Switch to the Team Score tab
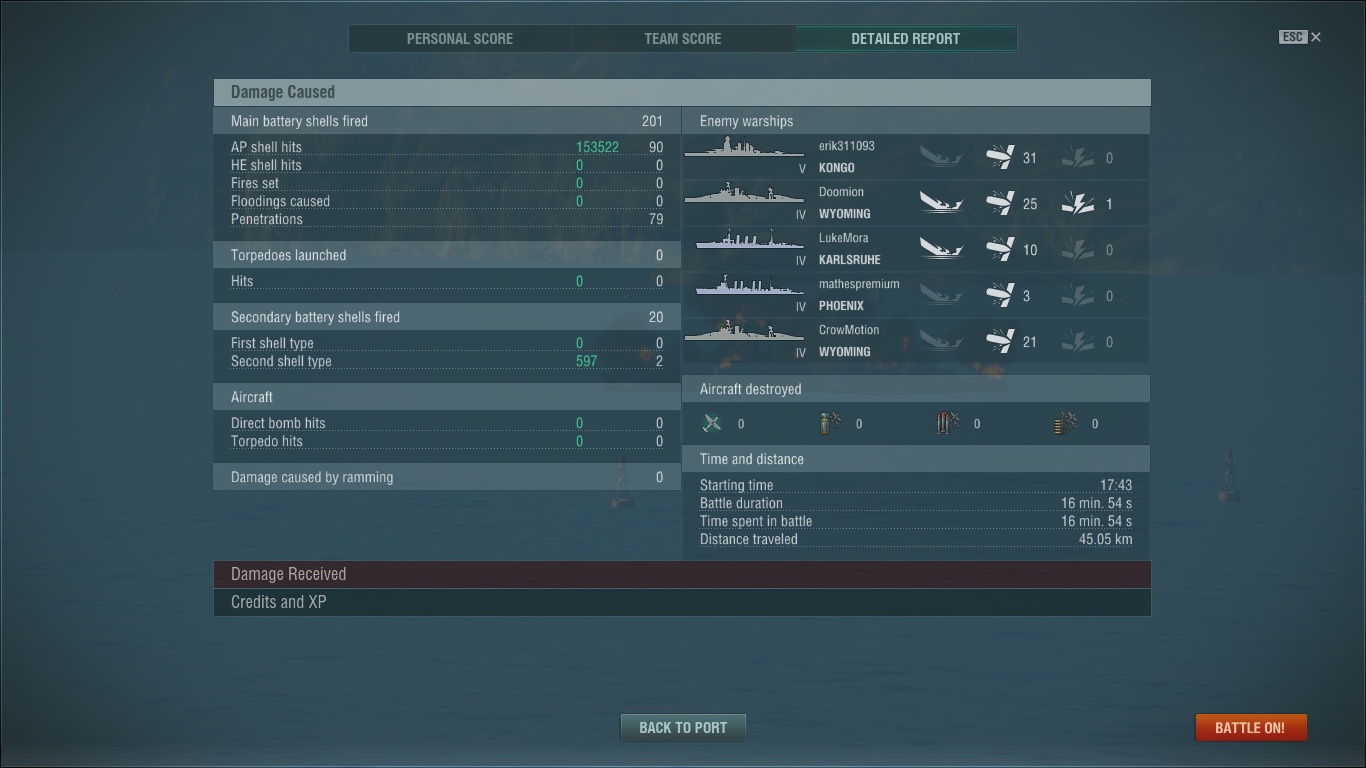 pyautogui.click(x=683, y=39)
